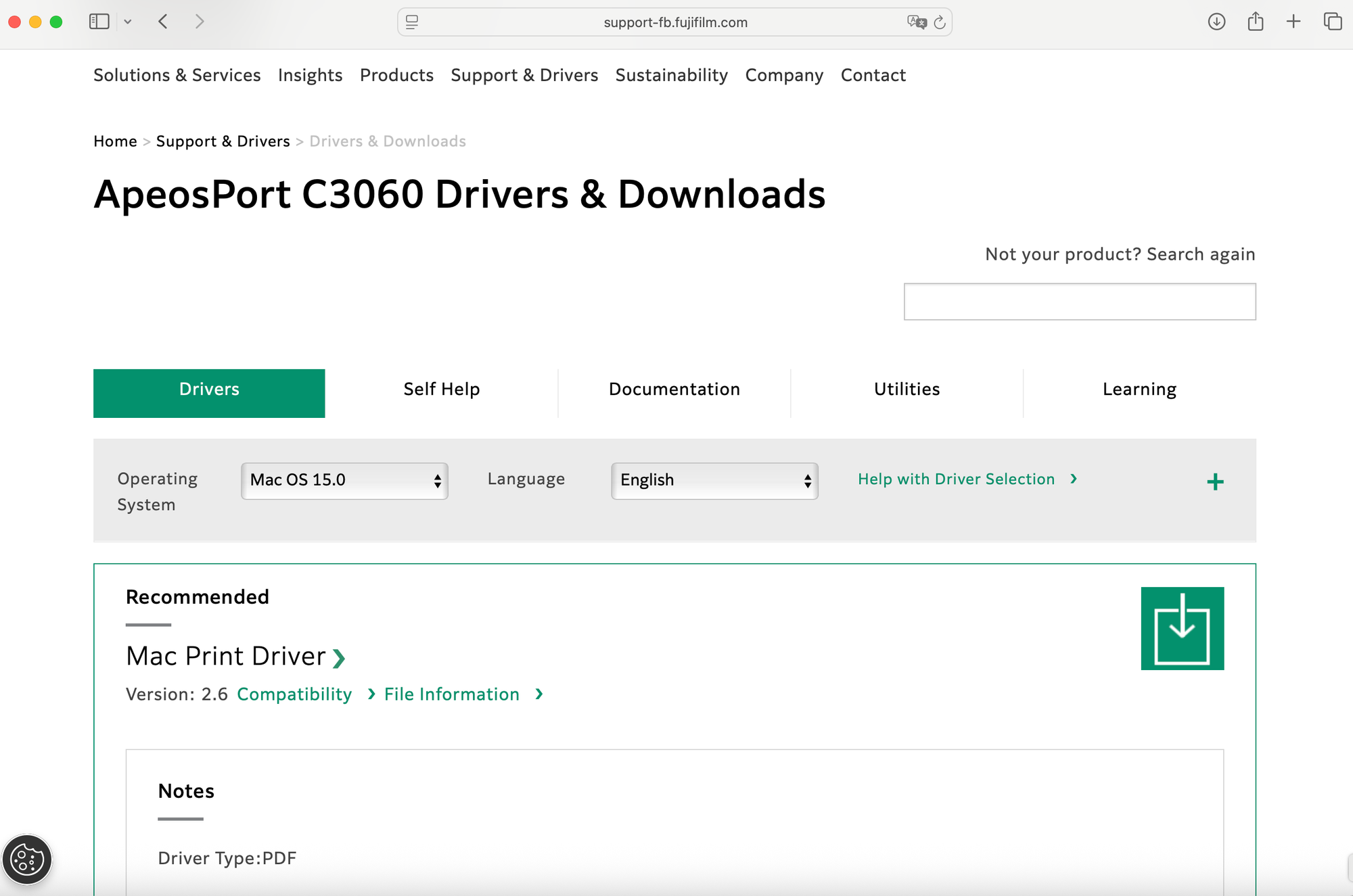1353x896 pixels.
Task: Open the Mac Print Driver link
Action: [x=226, y=657]
